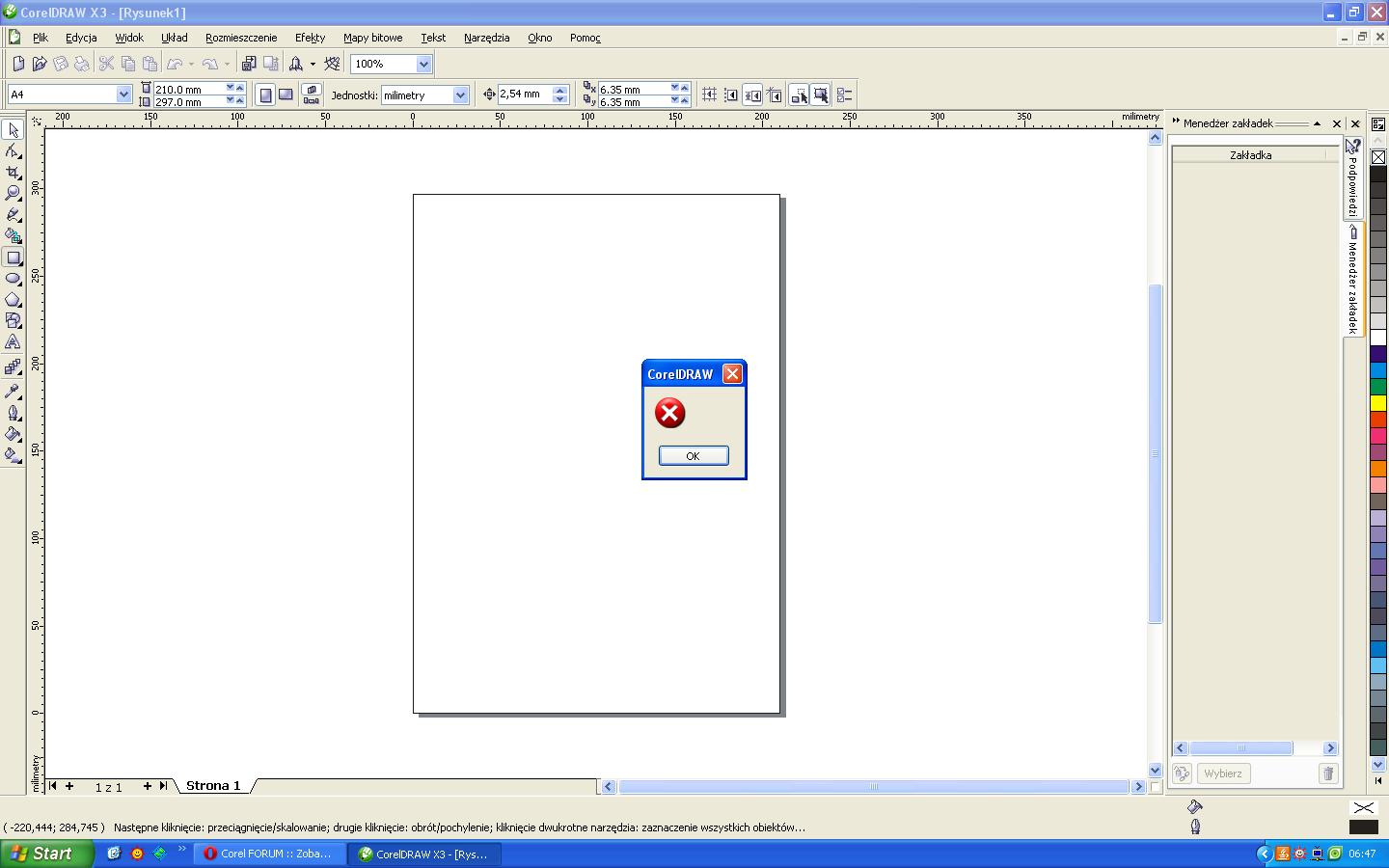Click the Start button on the taskbar
The width and height of the screenshot is (1389, 868).
46,854
